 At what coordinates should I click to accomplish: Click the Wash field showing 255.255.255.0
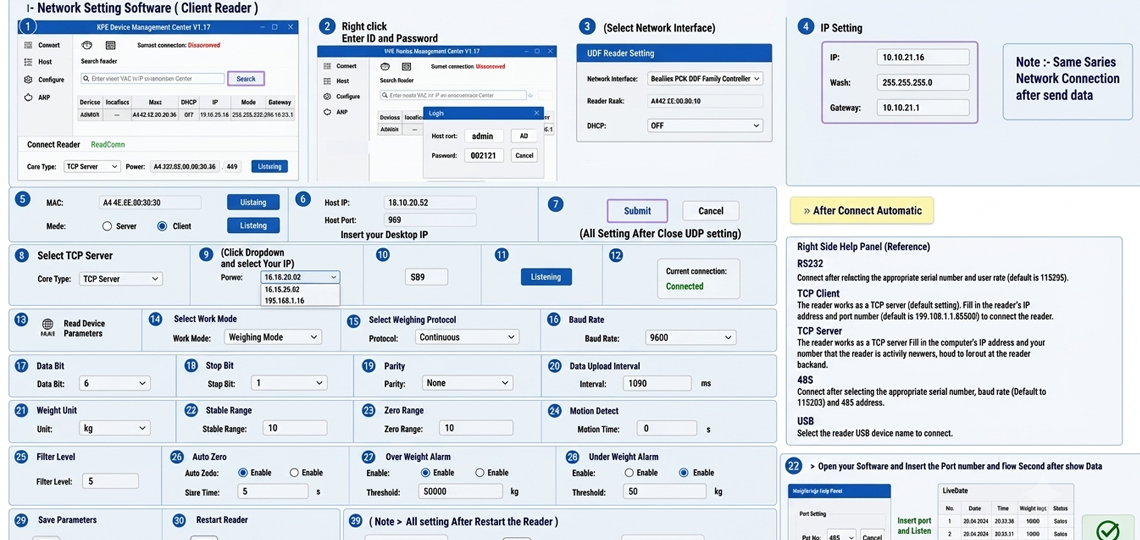923,82
